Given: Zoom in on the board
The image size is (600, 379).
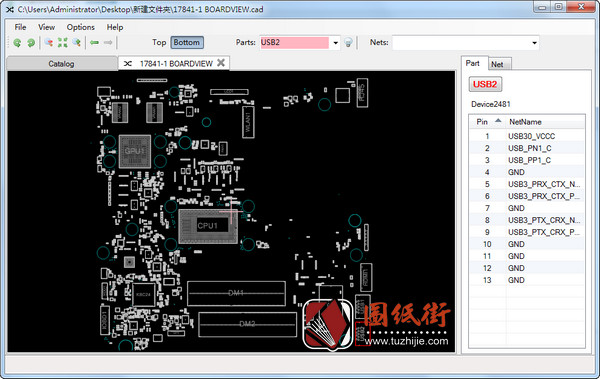Looking at the screenshot, I should pyautogui.click(x=77, y=42).
